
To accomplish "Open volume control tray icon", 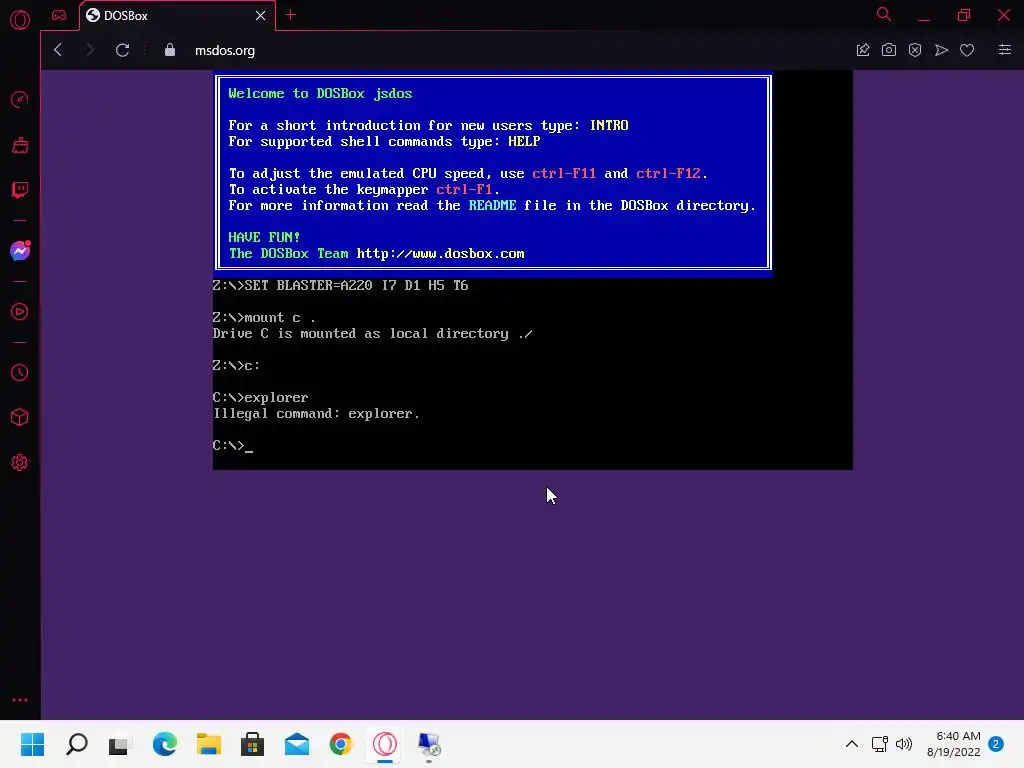I will click(904, 744).
